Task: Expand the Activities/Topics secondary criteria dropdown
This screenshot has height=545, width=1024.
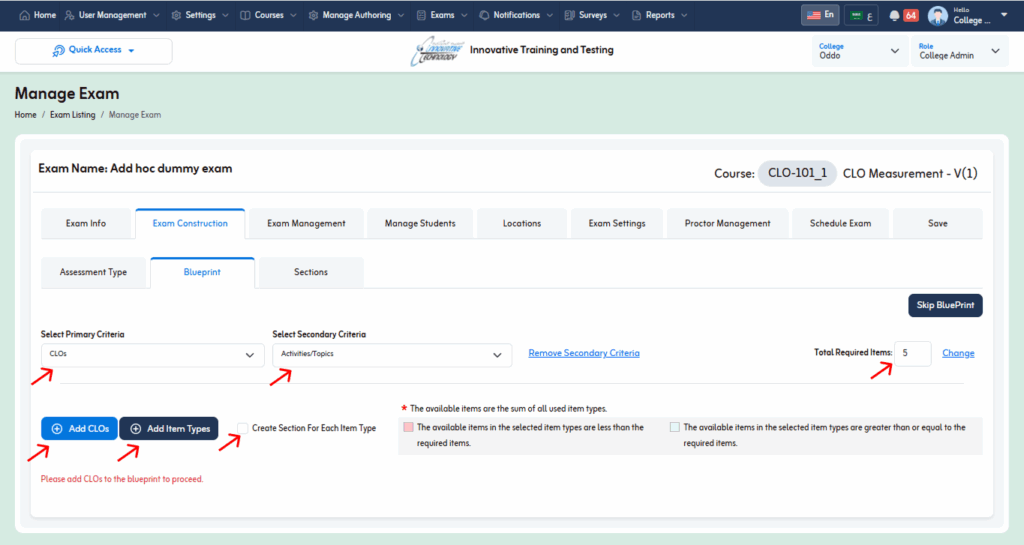Action: tap(391, 354)
